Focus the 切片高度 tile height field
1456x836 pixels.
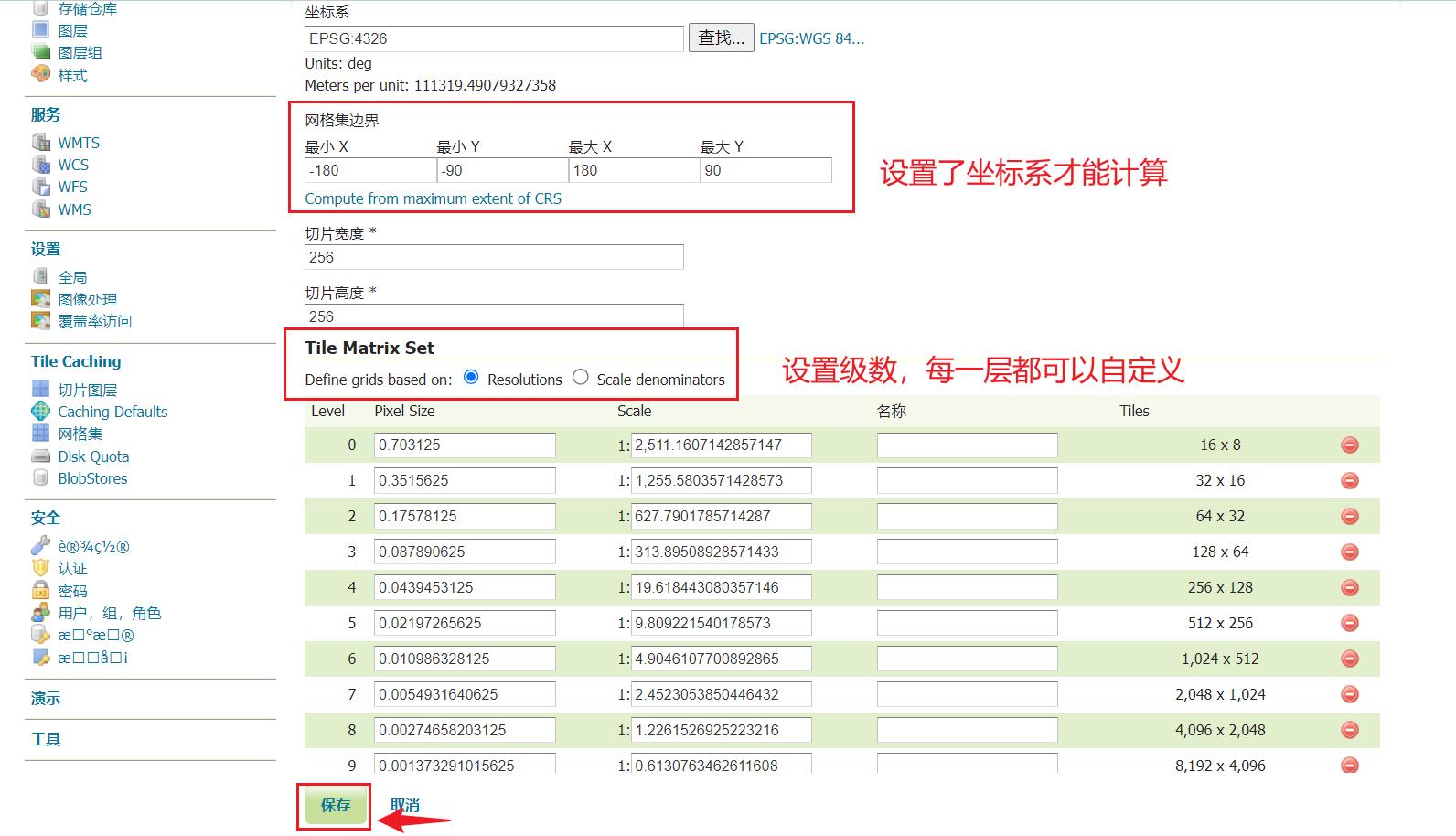point(494,316)
